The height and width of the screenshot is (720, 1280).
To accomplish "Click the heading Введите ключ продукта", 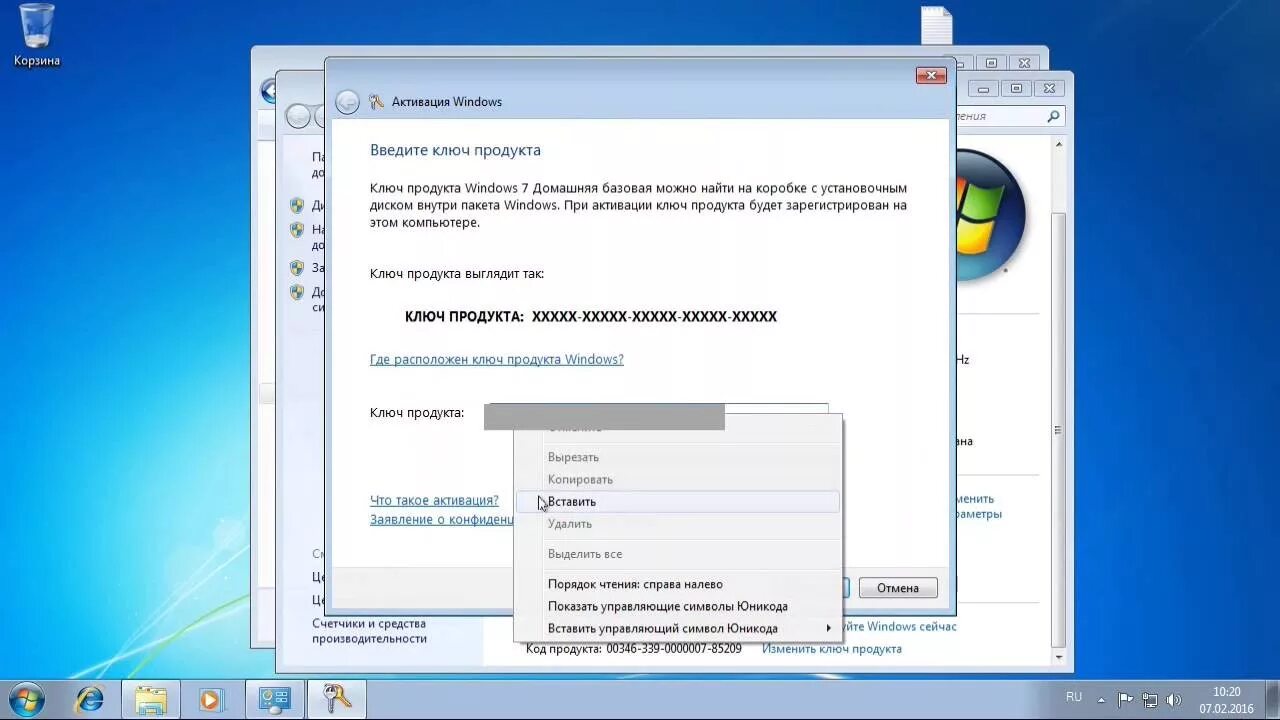I will point(455,150).
